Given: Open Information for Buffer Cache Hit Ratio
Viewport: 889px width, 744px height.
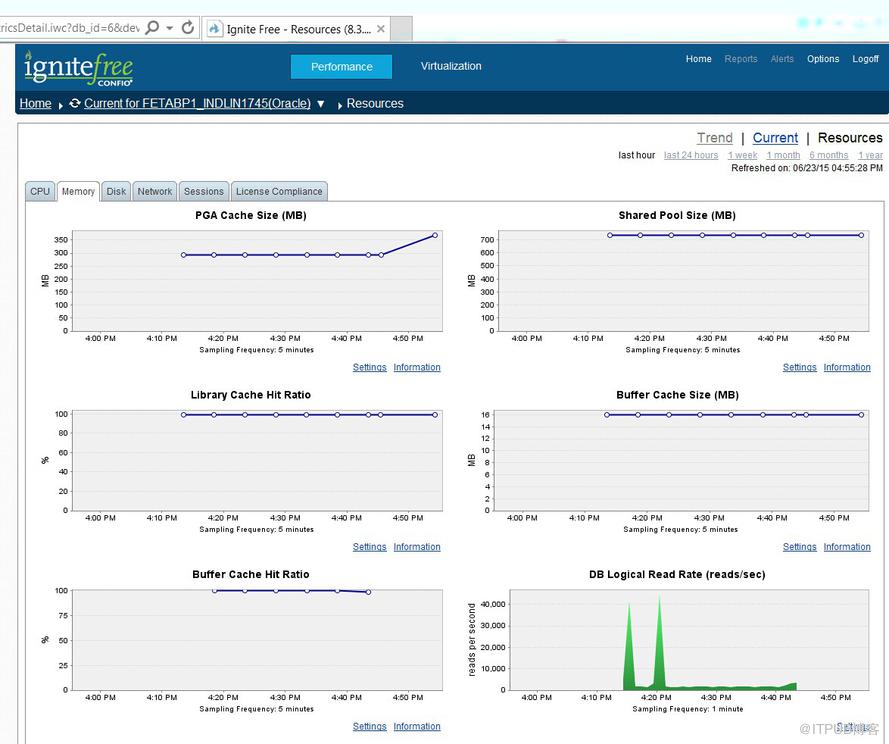Looking at the screenshot, I should (x=417, y=726).
